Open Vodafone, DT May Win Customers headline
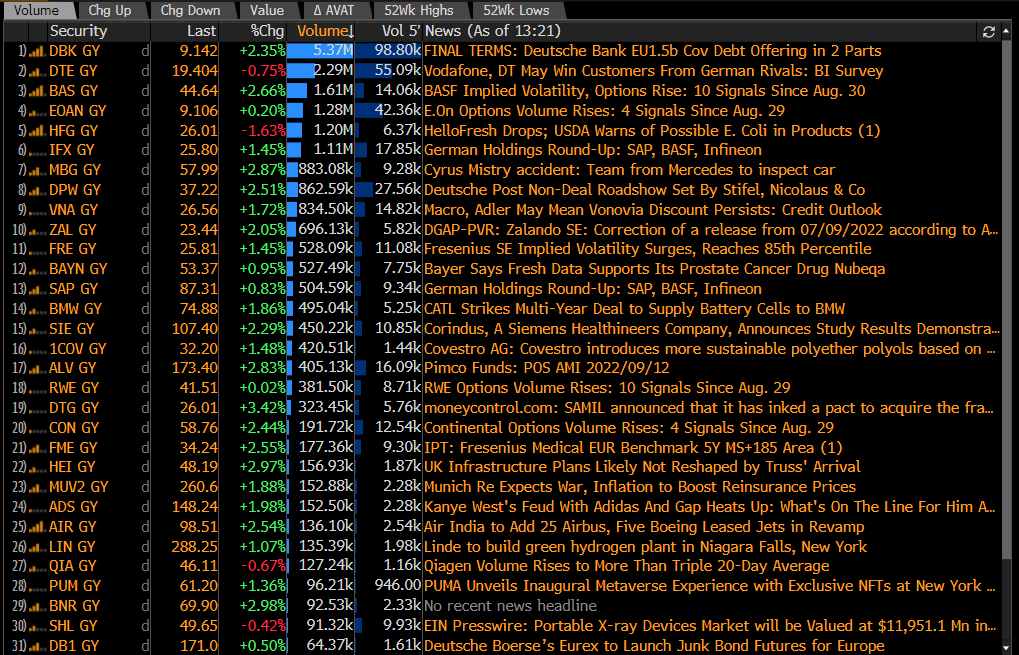Viewport: 1019px width, 655px height. click(x=653, y=71)
